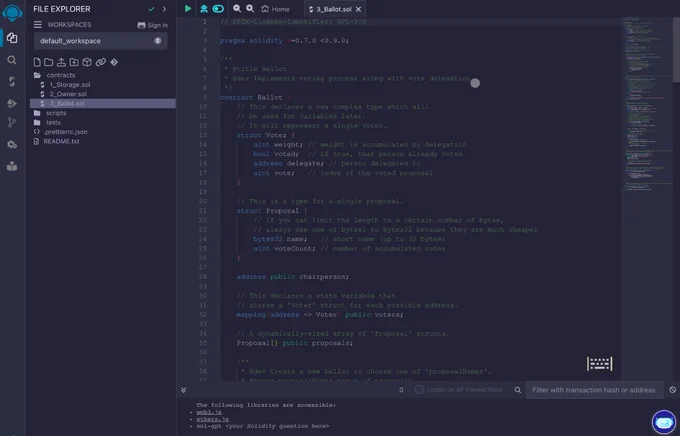Switch to the Home tab
This screenshot has height=436, width=680.
coord(276,9)
